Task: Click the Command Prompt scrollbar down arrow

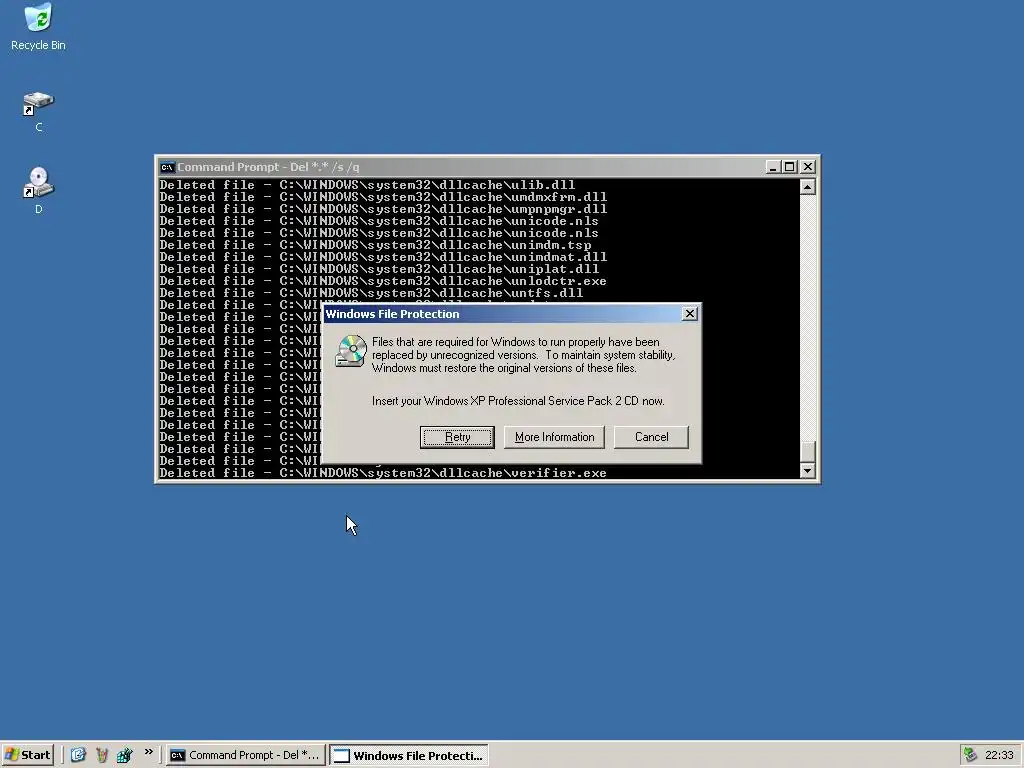Action: point(808,470)
